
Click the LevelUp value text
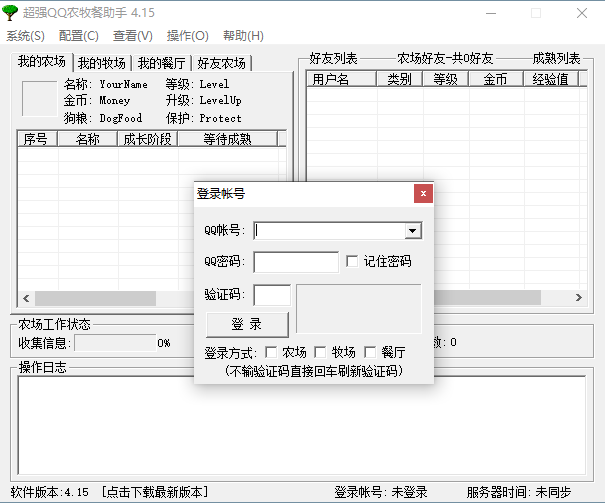pyautogui.click(x=220, y=101)
